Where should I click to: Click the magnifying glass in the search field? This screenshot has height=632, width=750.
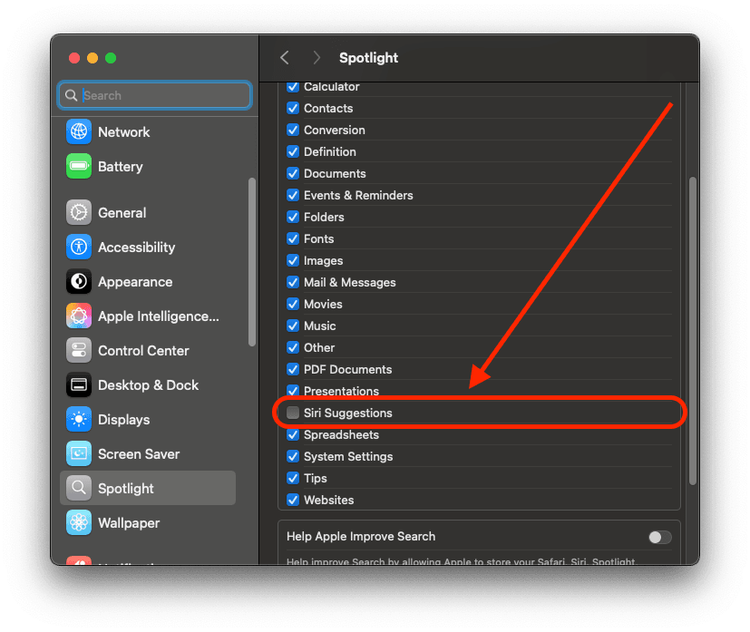[71, 95]
